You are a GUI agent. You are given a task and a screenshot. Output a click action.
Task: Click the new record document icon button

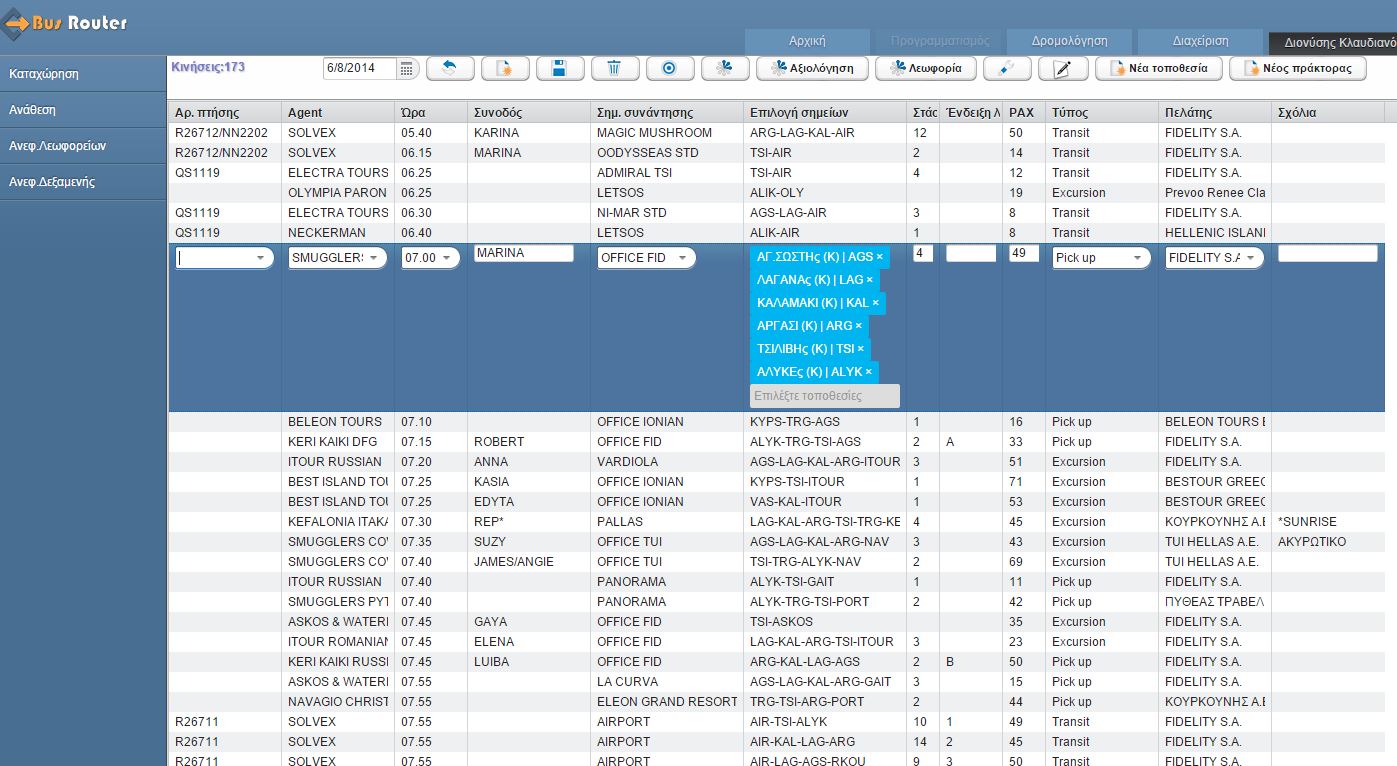click(x=505, y=68)
